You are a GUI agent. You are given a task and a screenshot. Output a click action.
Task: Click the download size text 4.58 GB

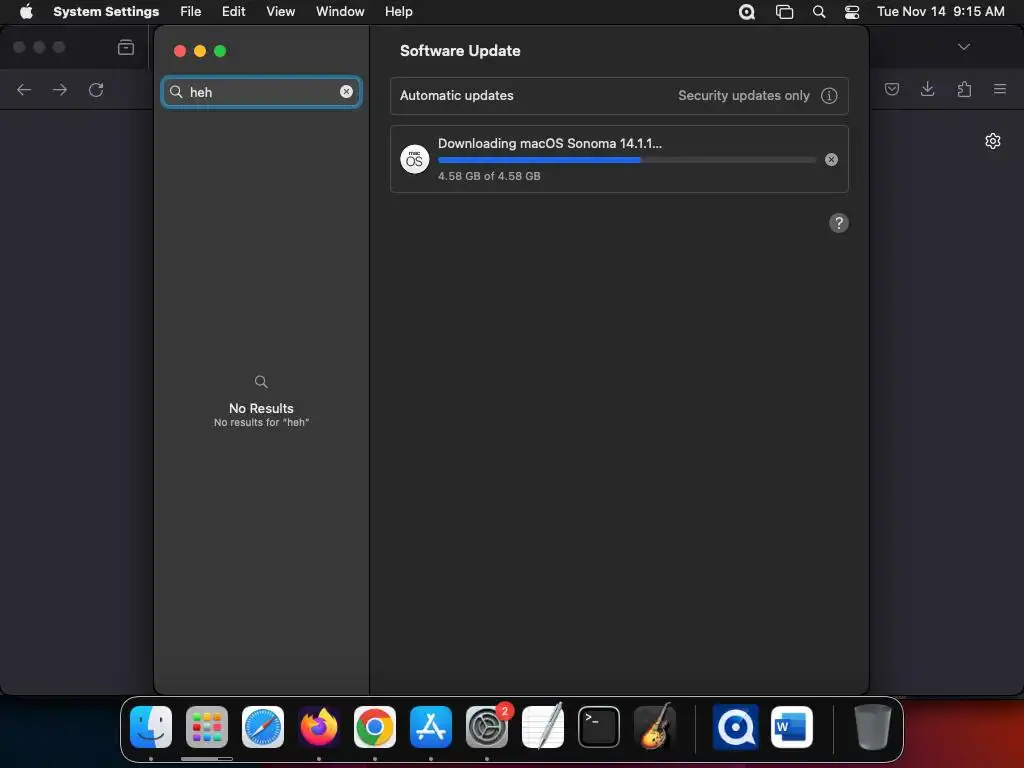pyautogui.click(x=489, y=176)
